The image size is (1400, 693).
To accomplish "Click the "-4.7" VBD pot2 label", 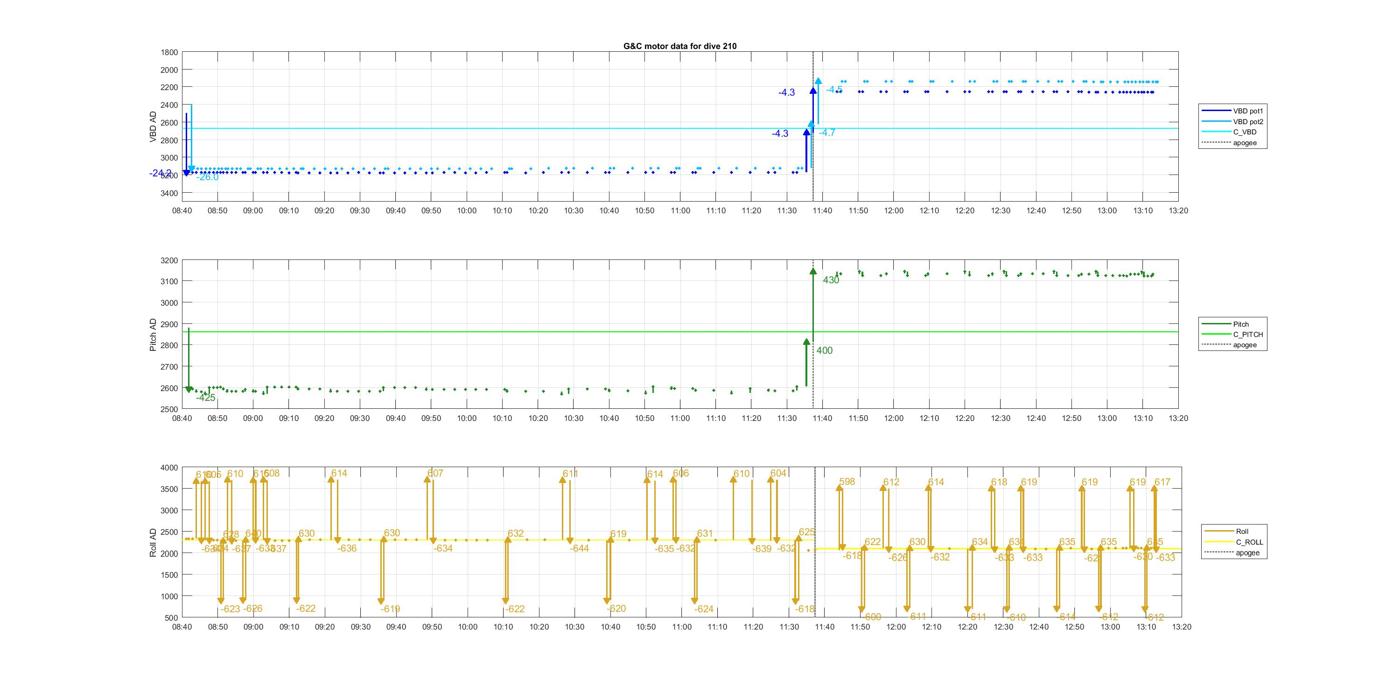I will (827, 132).
